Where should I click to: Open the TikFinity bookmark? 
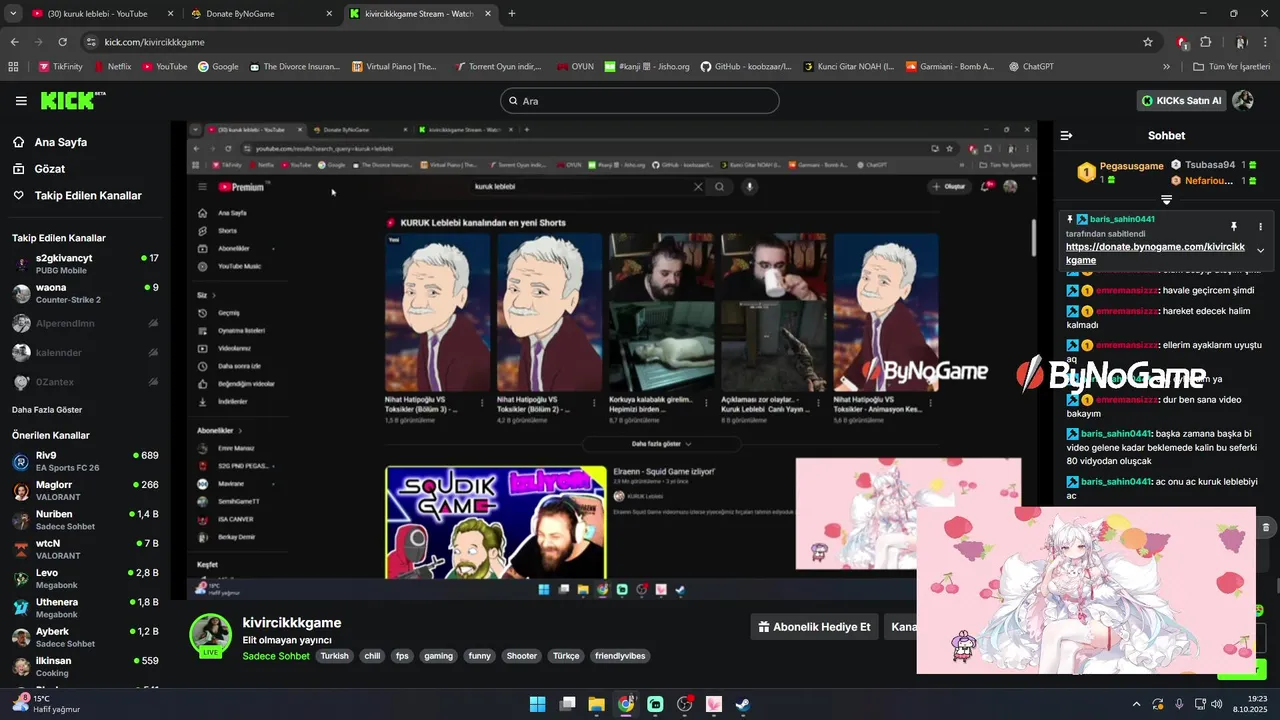pyautogui.click(x=60, y=67)
